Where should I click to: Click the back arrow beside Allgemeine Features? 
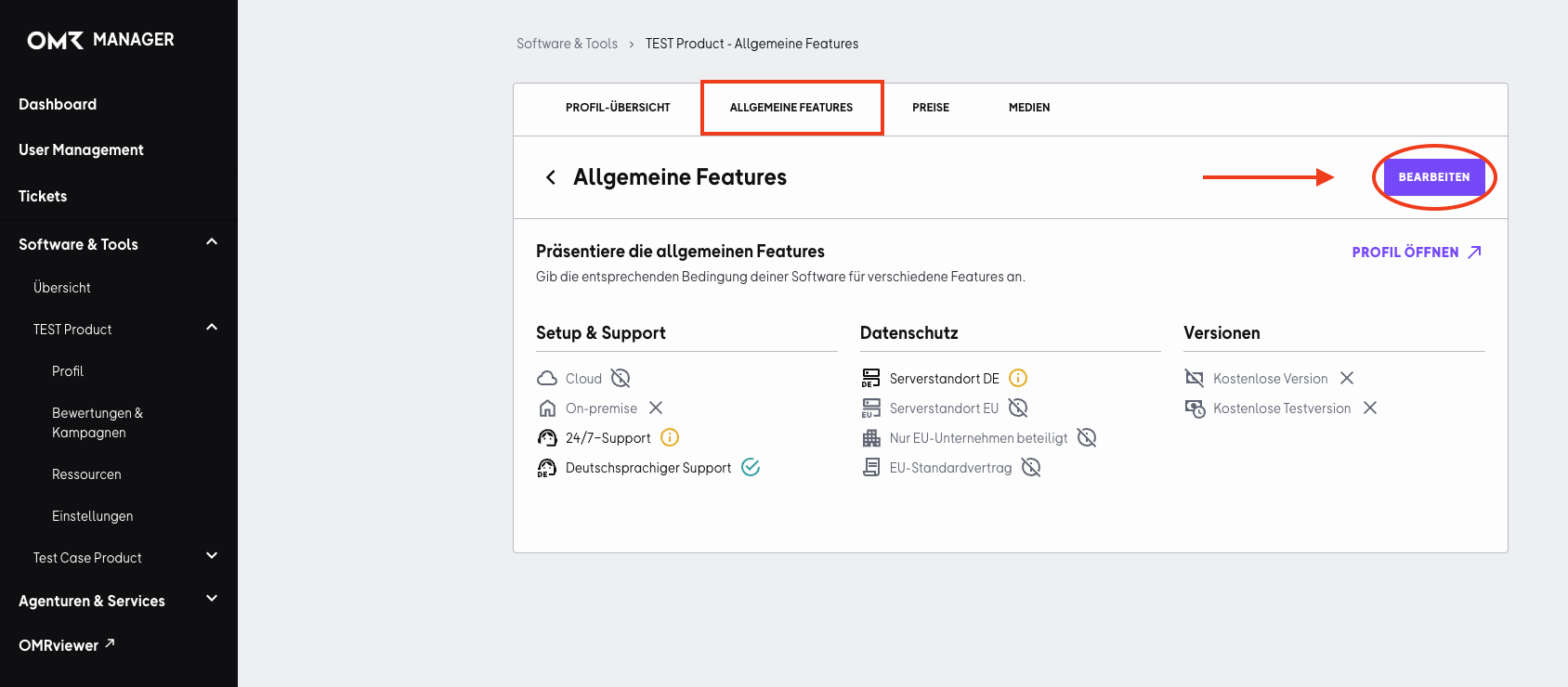tap(551, 177)
